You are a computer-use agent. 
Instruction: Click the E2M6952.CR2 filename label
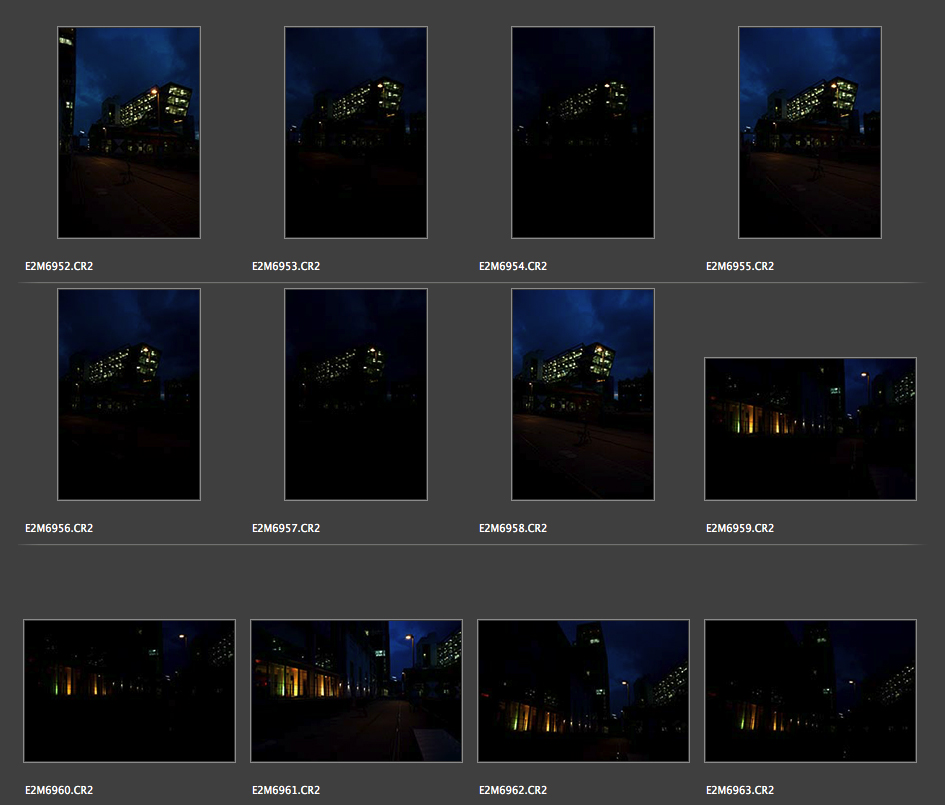tap(59, 267)
